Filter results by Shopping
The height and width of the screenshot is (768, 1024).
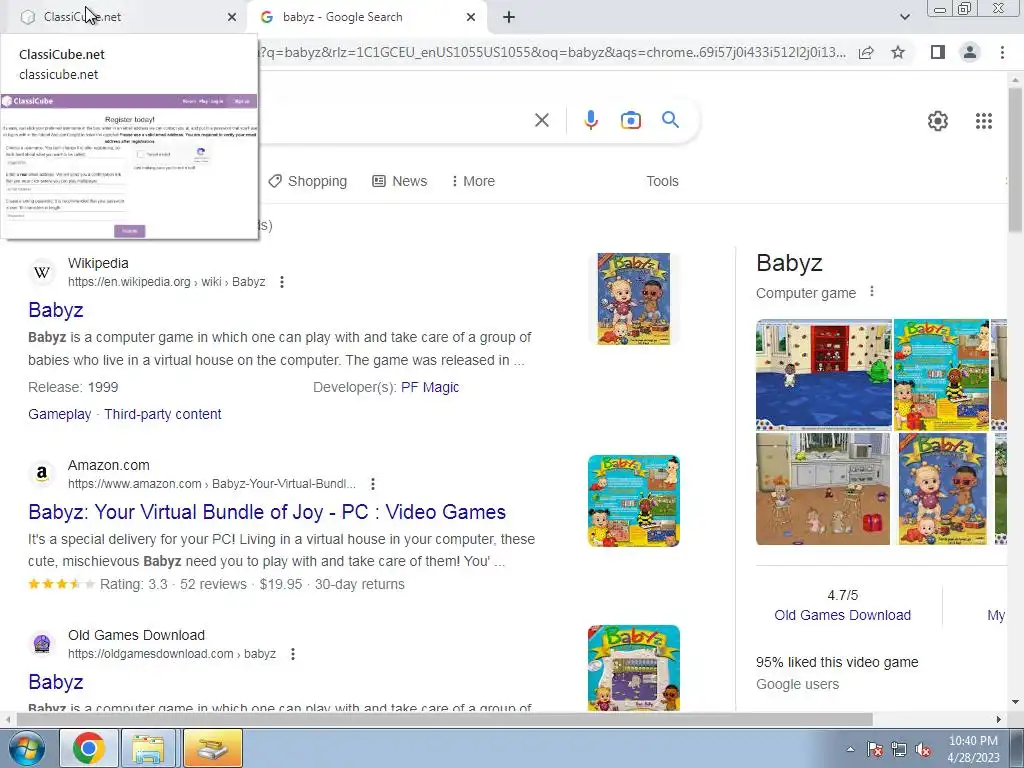(x=308, y=181)
